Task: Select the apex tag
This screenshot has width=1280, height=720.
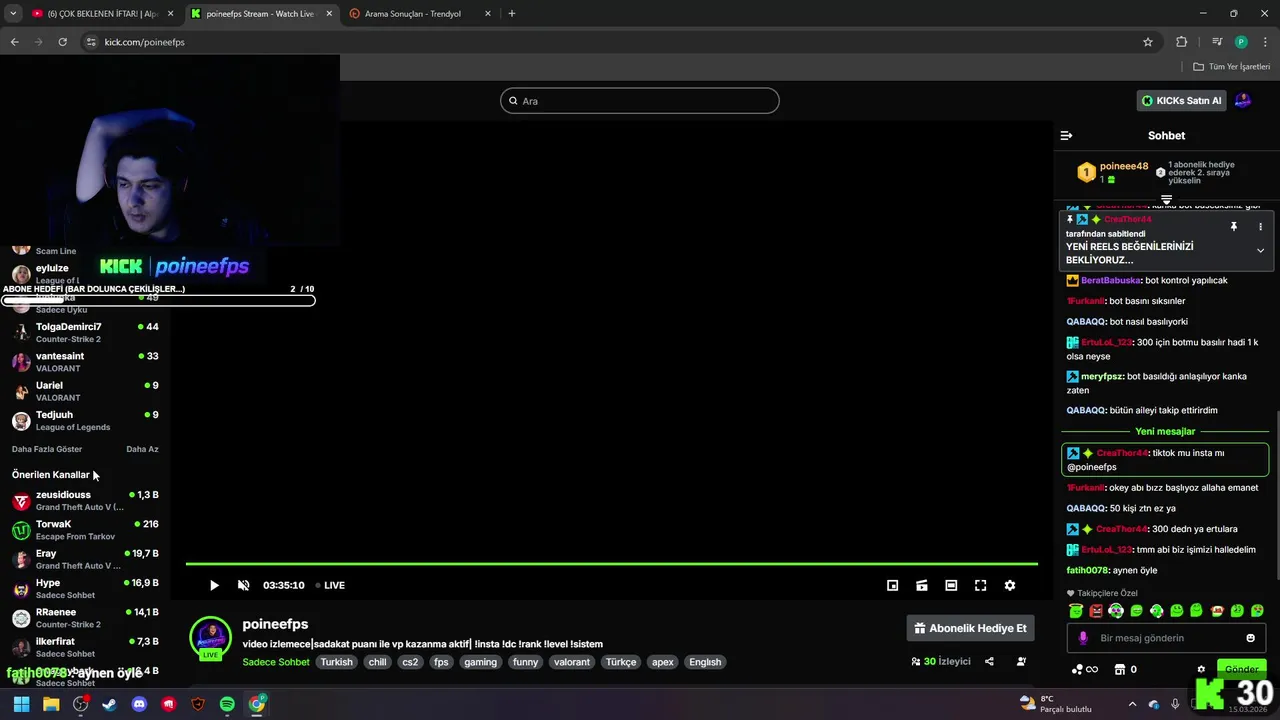Action: (662, 662)
